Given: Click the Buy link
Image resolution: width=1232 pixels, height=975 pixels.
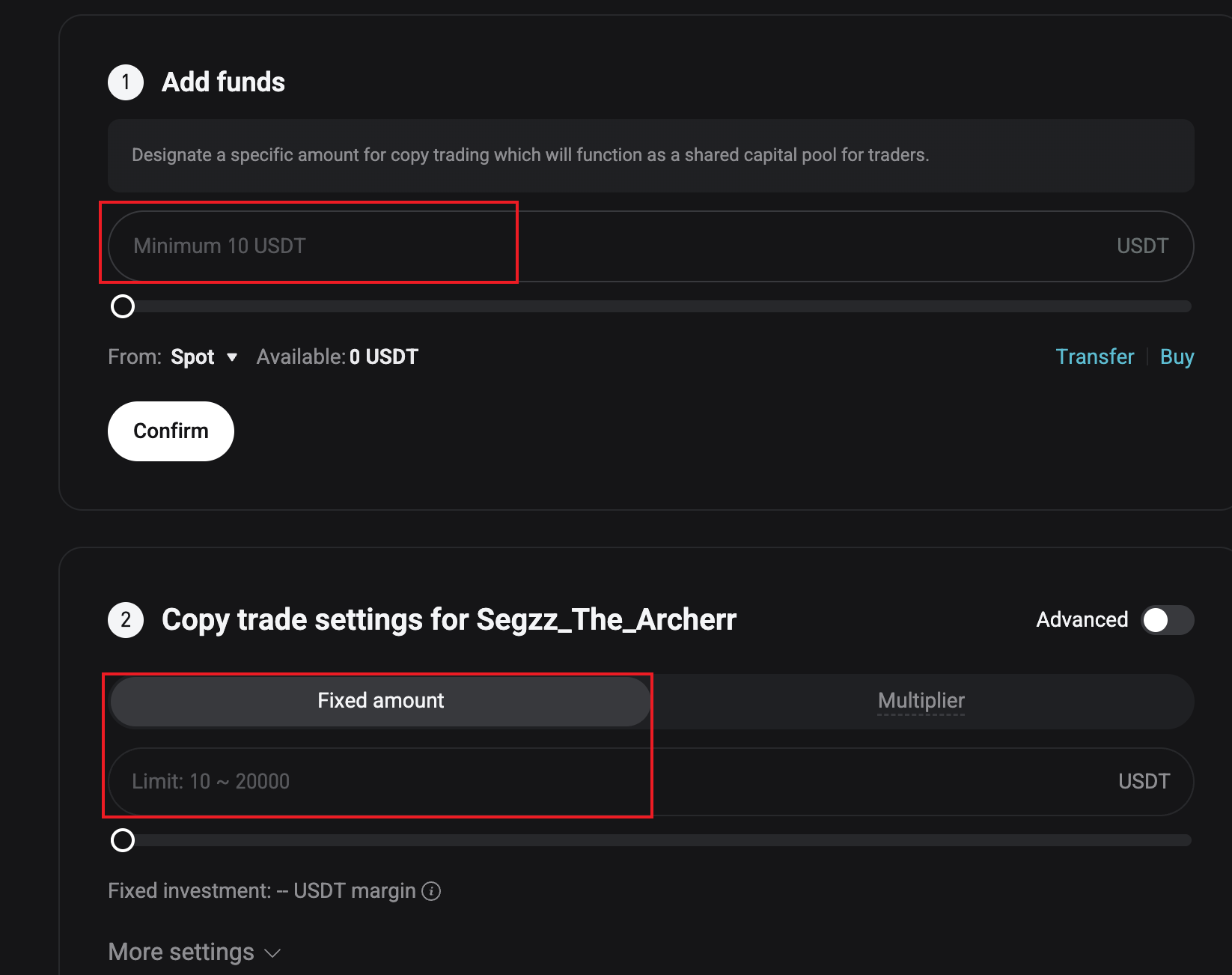Looking at the screenshot, I should click(1177, 357).
